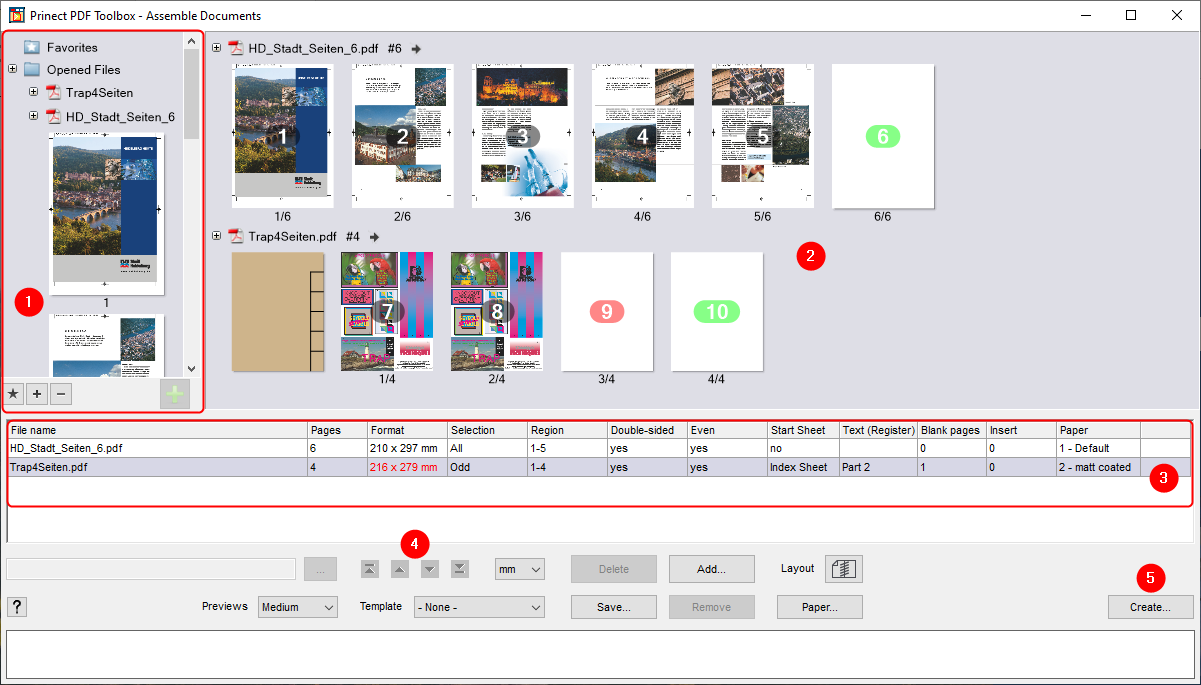This screenshot has height=685, width=1201.
Task: Click the Double-sided column header
Action: (646, 430)
